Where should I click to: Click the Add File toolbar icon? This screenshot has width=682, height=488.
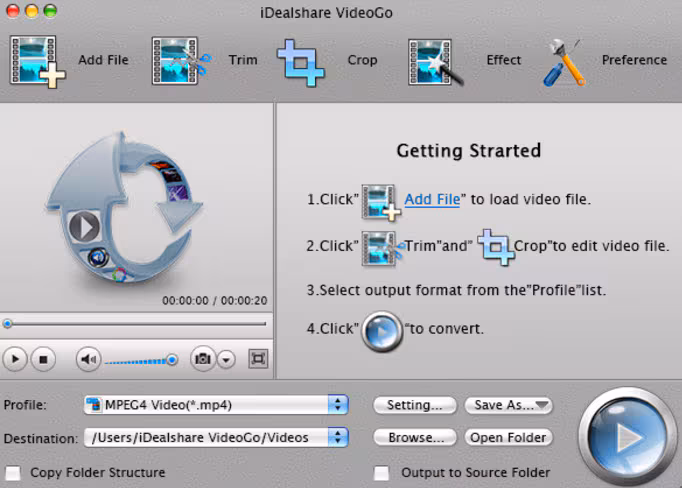click(x=37, y=61)
